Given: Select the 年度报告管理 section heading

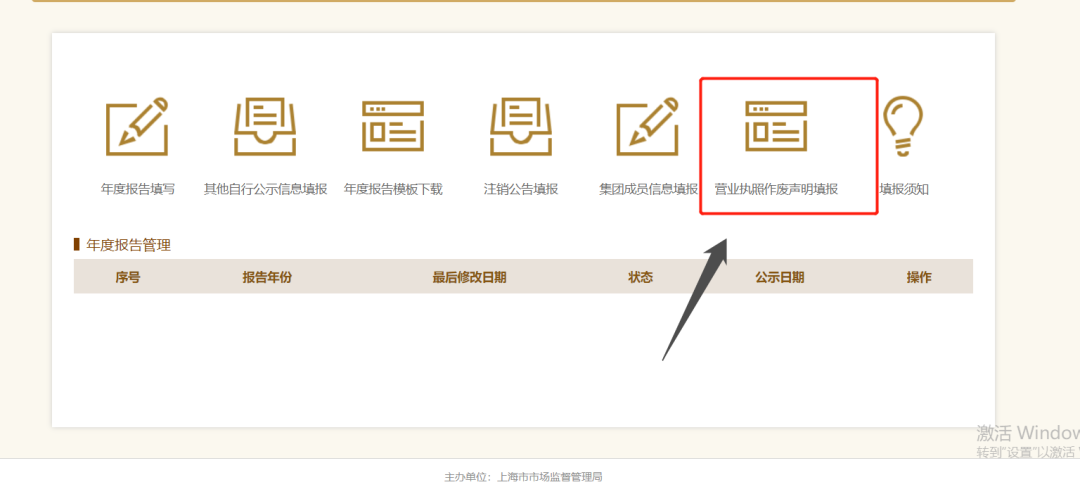Looking at the screenshot, I should (129, 245).
